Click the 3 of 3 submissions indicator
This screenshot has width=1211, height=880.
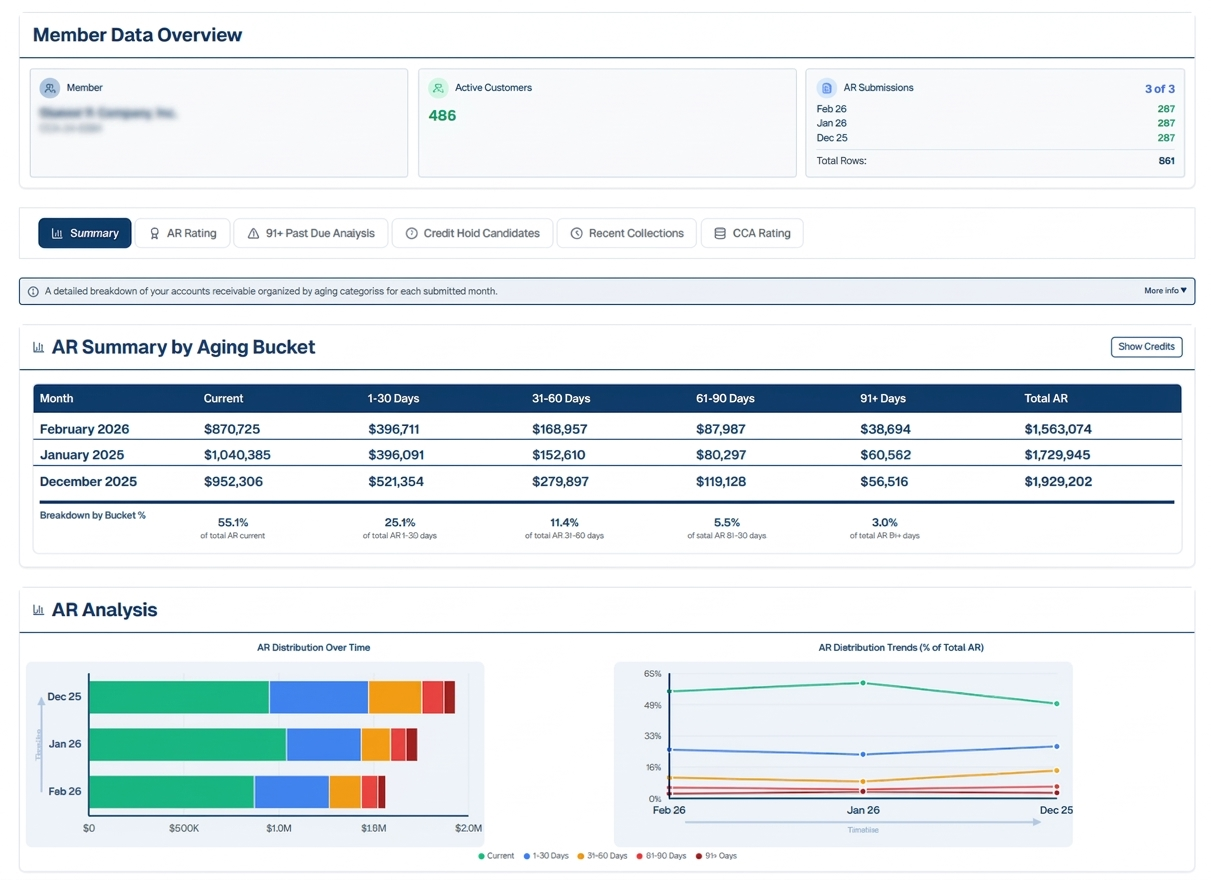1160,89
